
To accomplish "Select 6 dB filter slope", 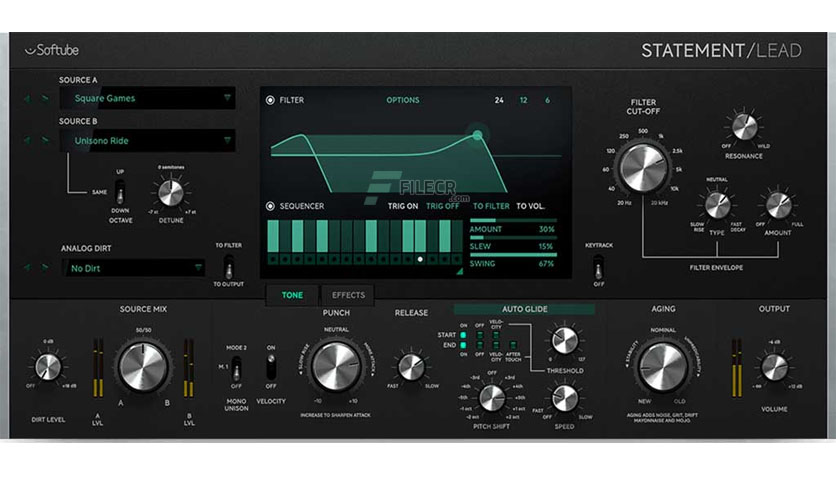I will point(547,100).
